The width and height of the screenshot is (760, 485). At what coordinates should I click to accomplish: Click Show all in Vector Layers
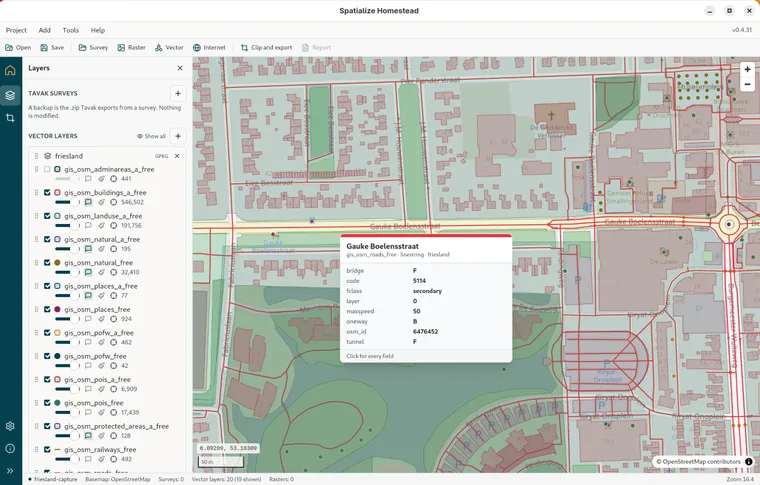[x=151, y=136]
